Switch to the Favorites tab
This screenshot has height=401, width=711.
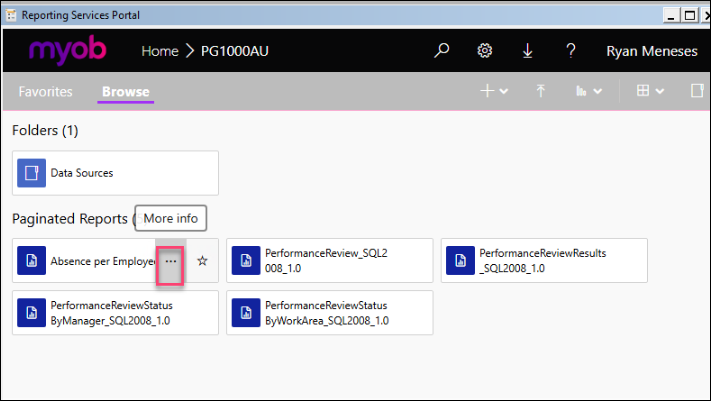[46, 92]
